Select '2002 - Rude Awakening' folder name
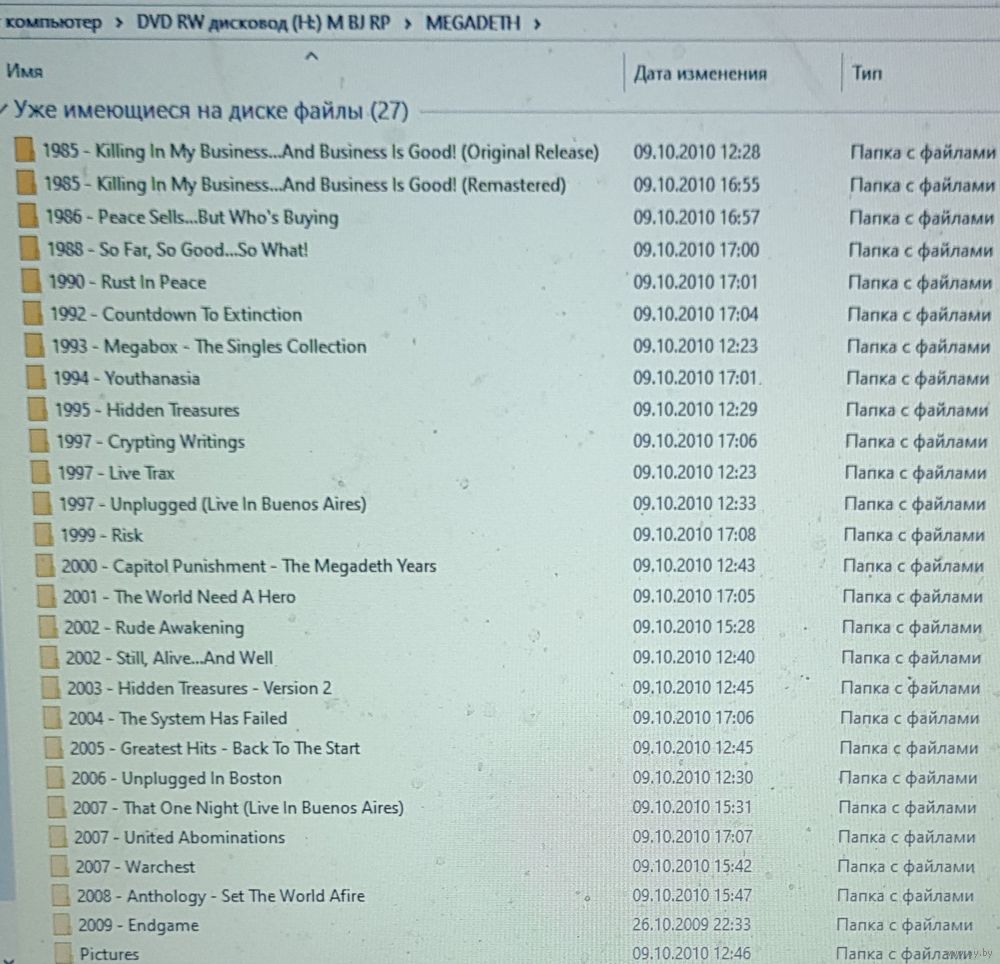Screen dimensions: 1000x964 coord(154,627)
